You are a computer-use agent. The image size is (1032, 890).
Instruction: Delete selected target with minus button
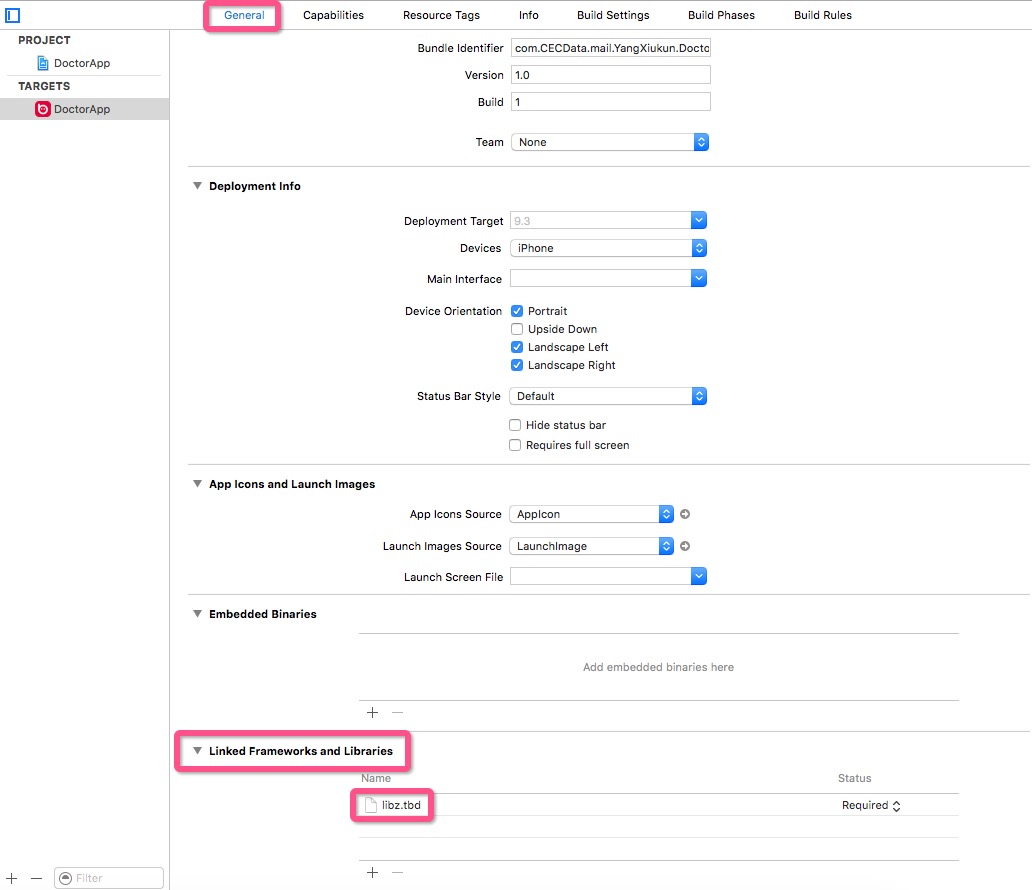coord(36,878)
